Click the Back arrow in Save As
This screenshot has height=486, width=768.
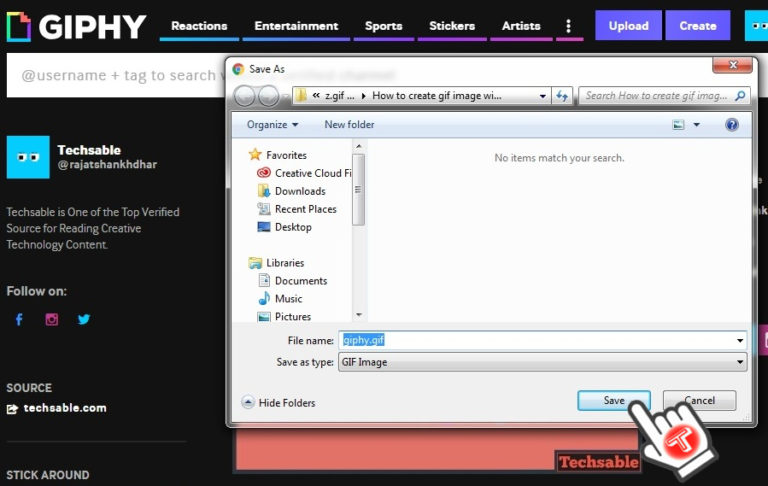tap(244, 96)
